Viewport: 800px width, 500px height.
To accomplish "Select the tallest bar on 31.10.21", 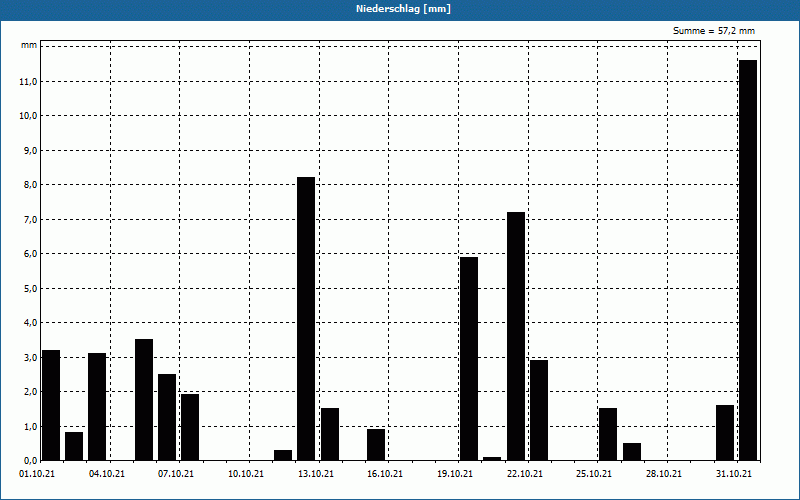I will click(x=748, y=260).
